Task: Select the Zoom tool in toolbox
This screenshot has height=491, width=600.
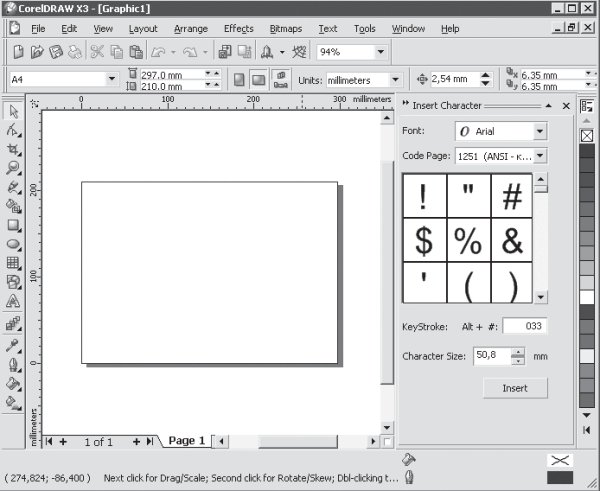Action: [x=13, y=168]
